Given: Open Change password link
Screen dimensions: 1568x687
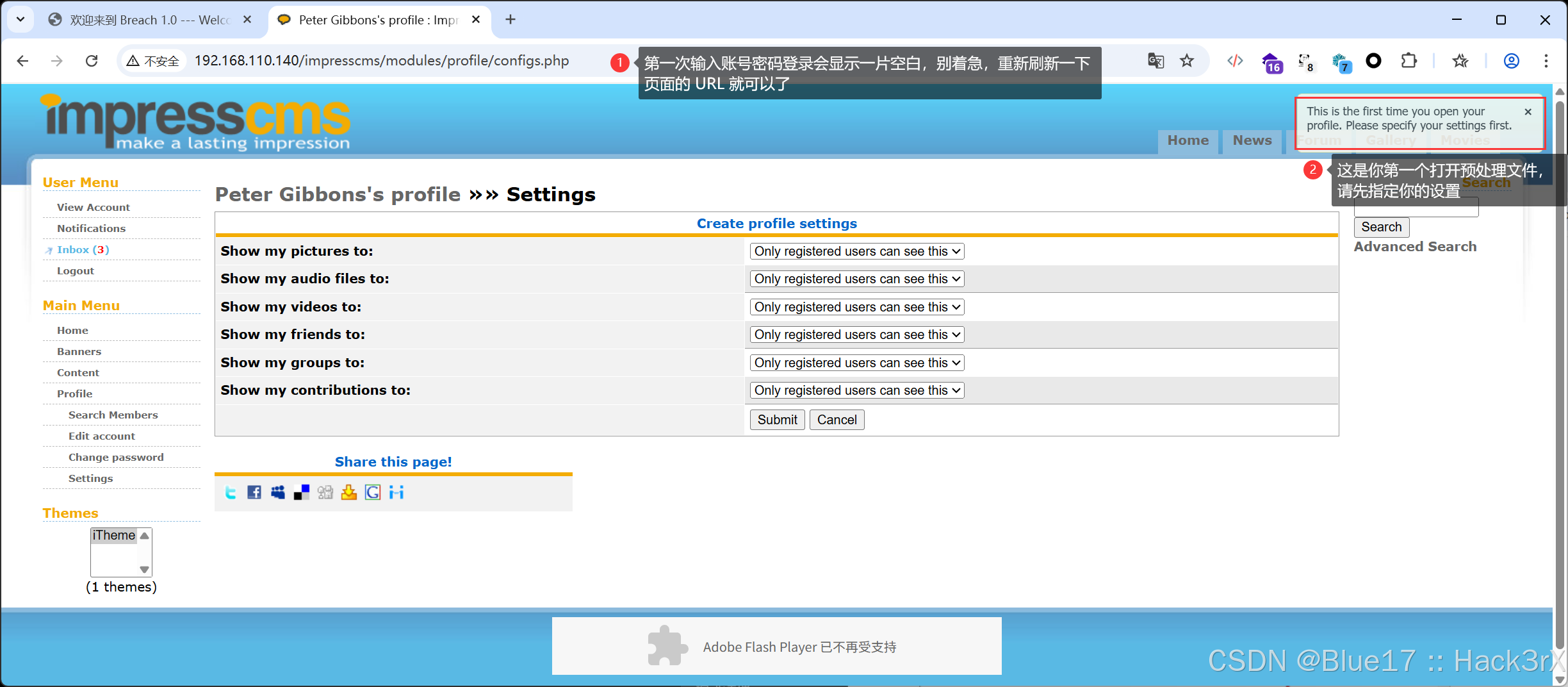Looking at the screenshot, I should 116,458.
